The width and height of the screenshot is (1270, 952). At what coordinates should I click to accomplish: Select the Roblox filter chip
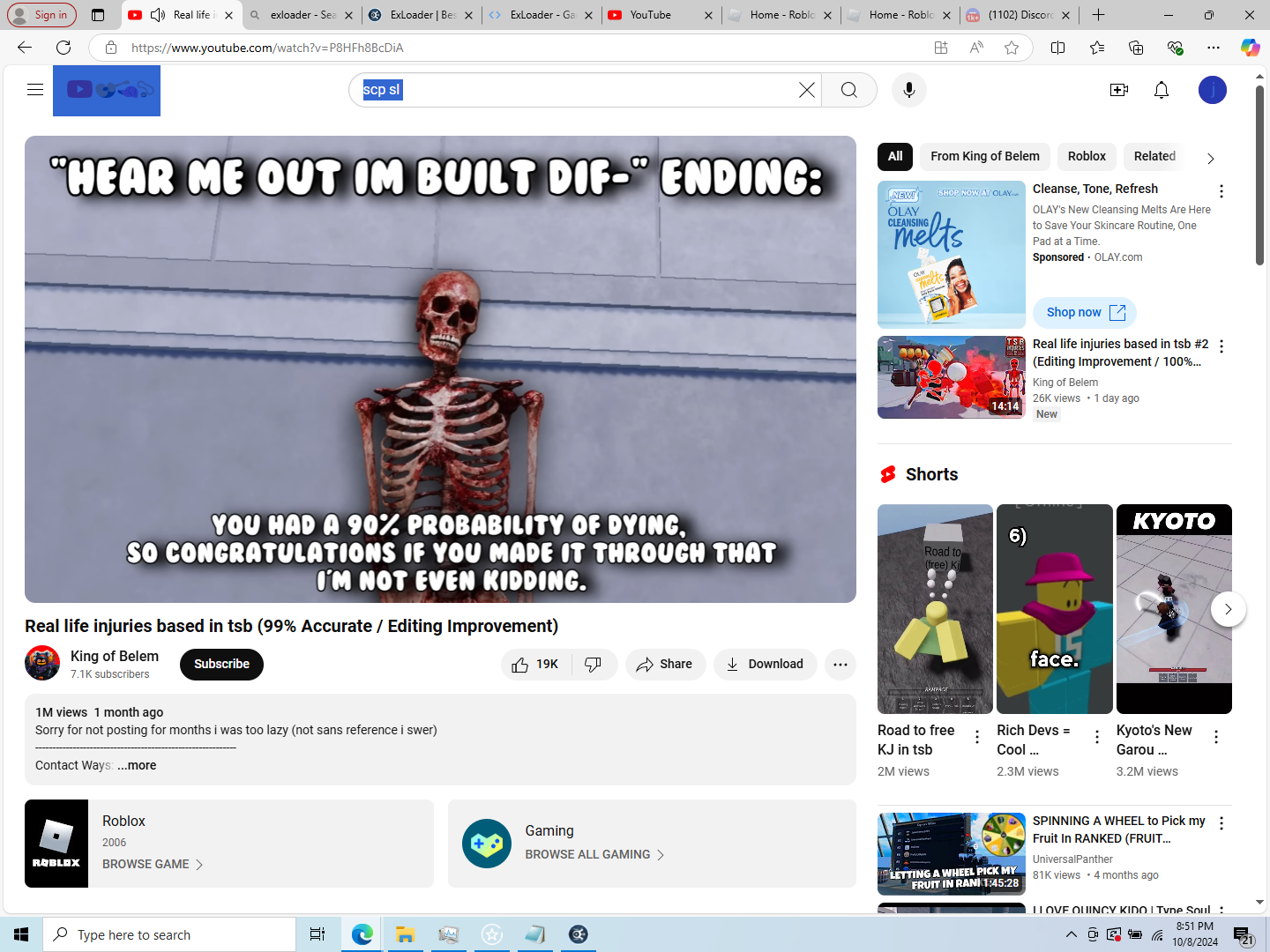(1087, 156)
